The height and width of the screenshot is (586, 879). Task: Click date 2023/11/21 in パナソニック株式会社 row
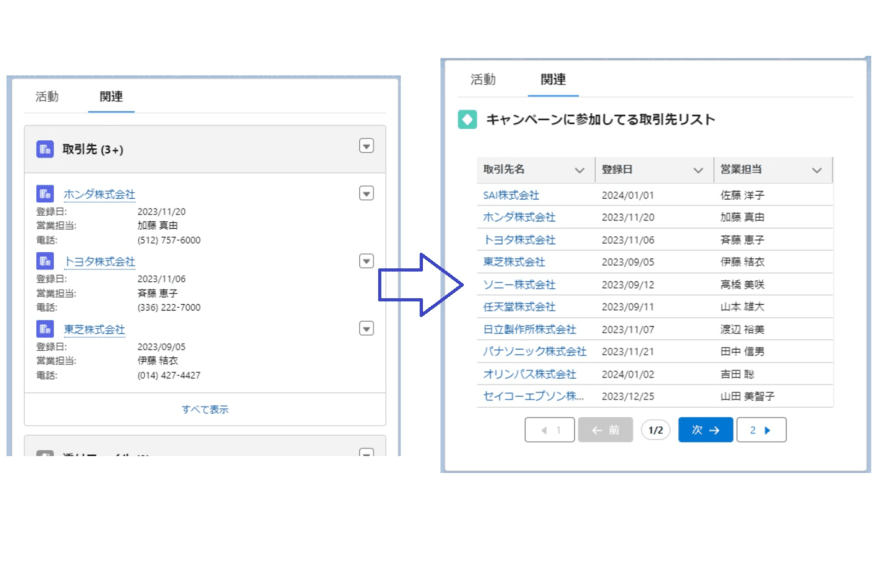(x=628, y=352)
